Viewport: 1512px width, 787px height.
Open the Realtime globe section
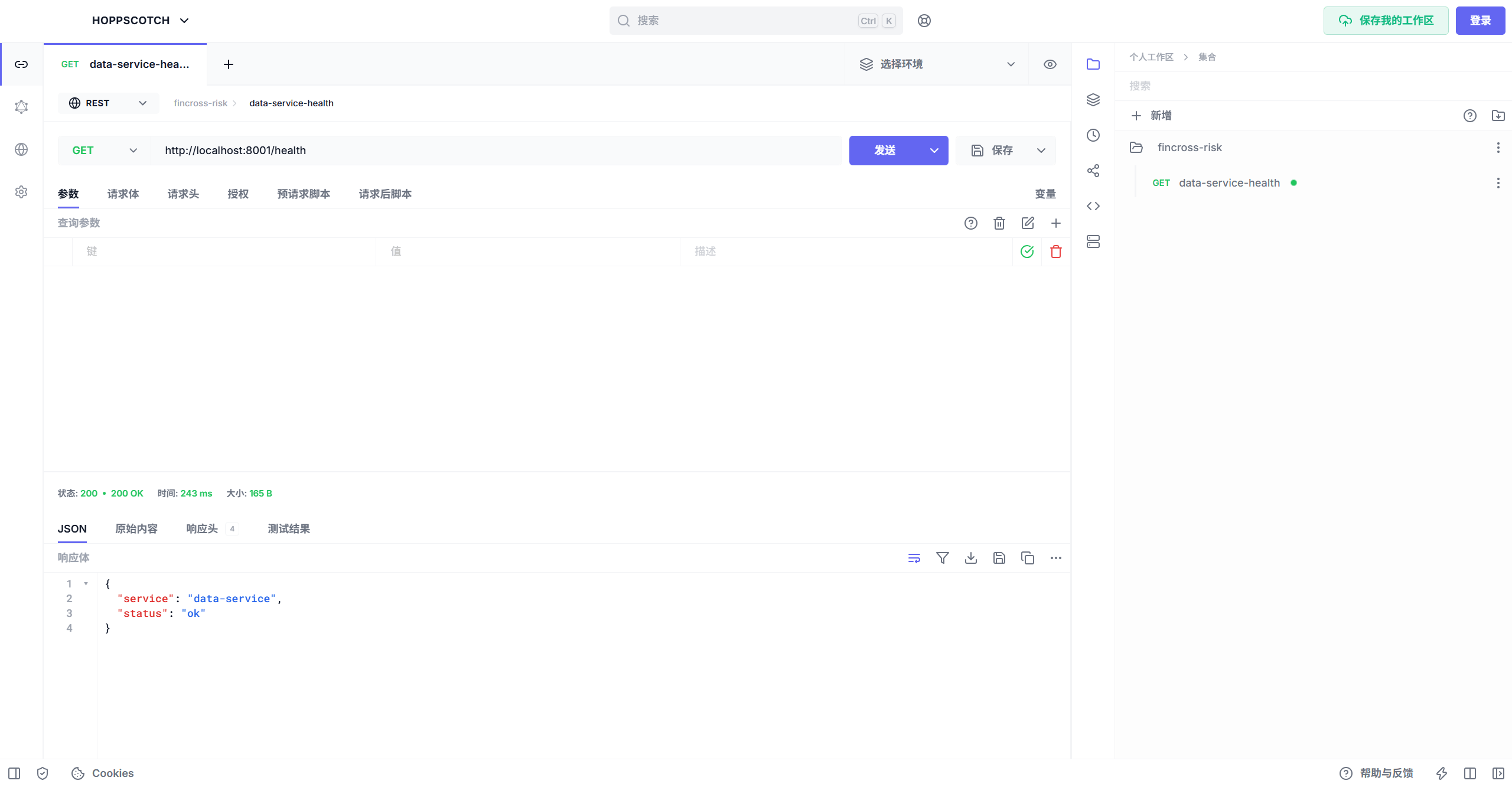pyautogui.click(x=21, y=149)
